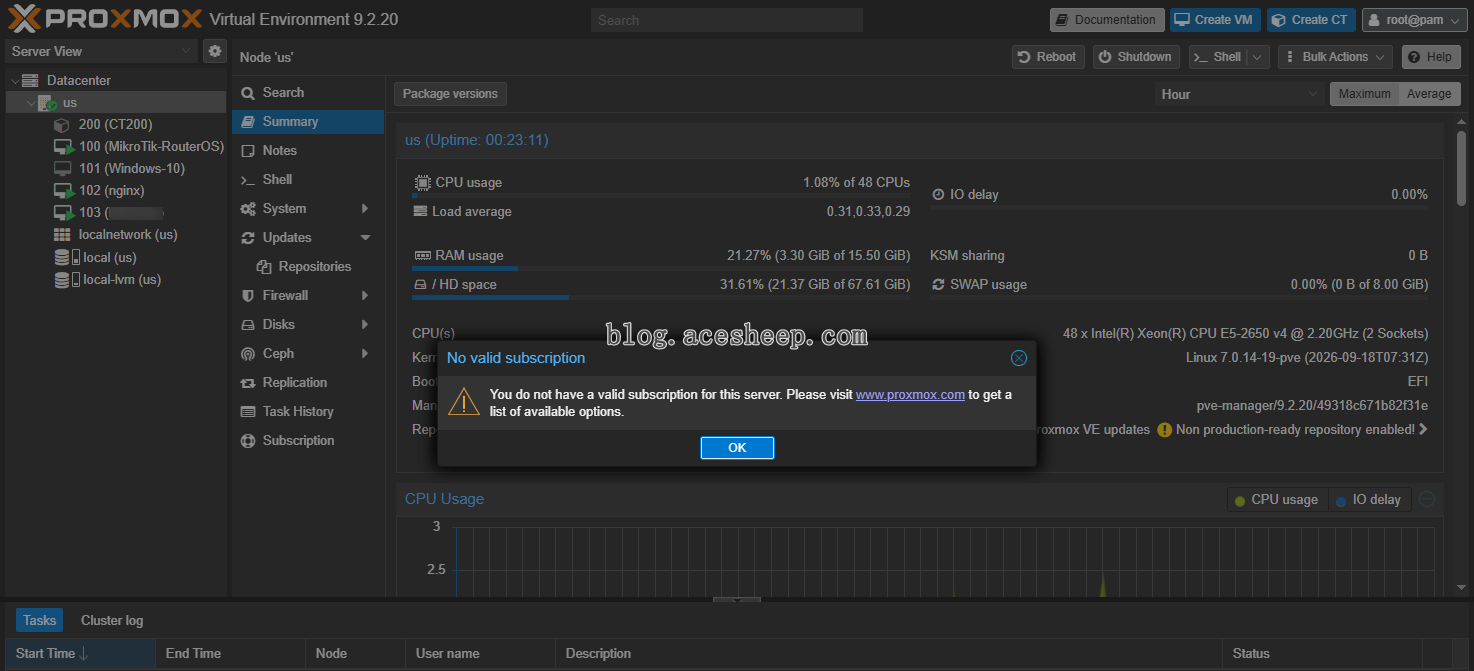This screenshot has height=671, width=1474.
Task: Click the localnetwork (us) grid icon
Action: tap(62, 235)
